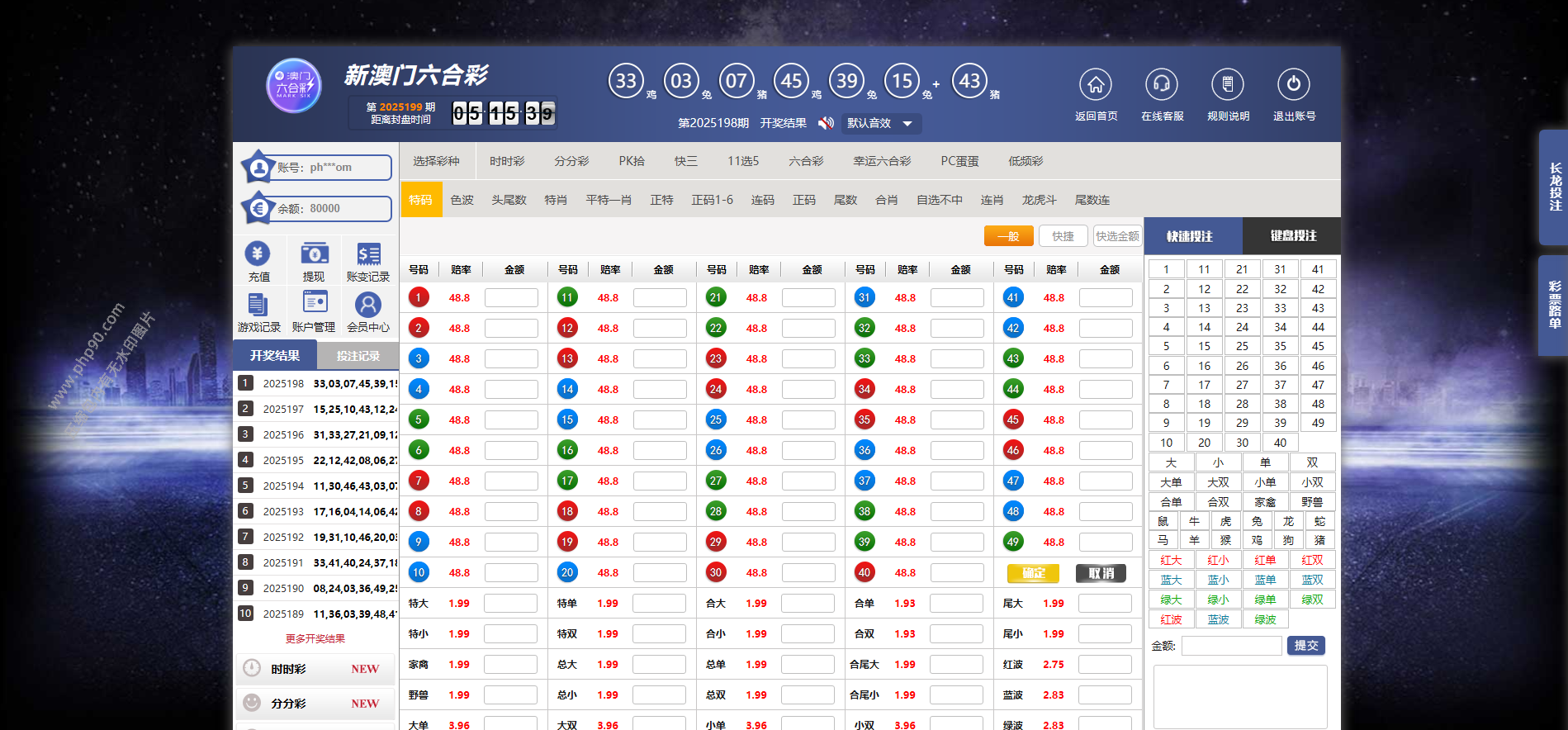Open the 选择彩种 lottery selector

tap(437, 161)
